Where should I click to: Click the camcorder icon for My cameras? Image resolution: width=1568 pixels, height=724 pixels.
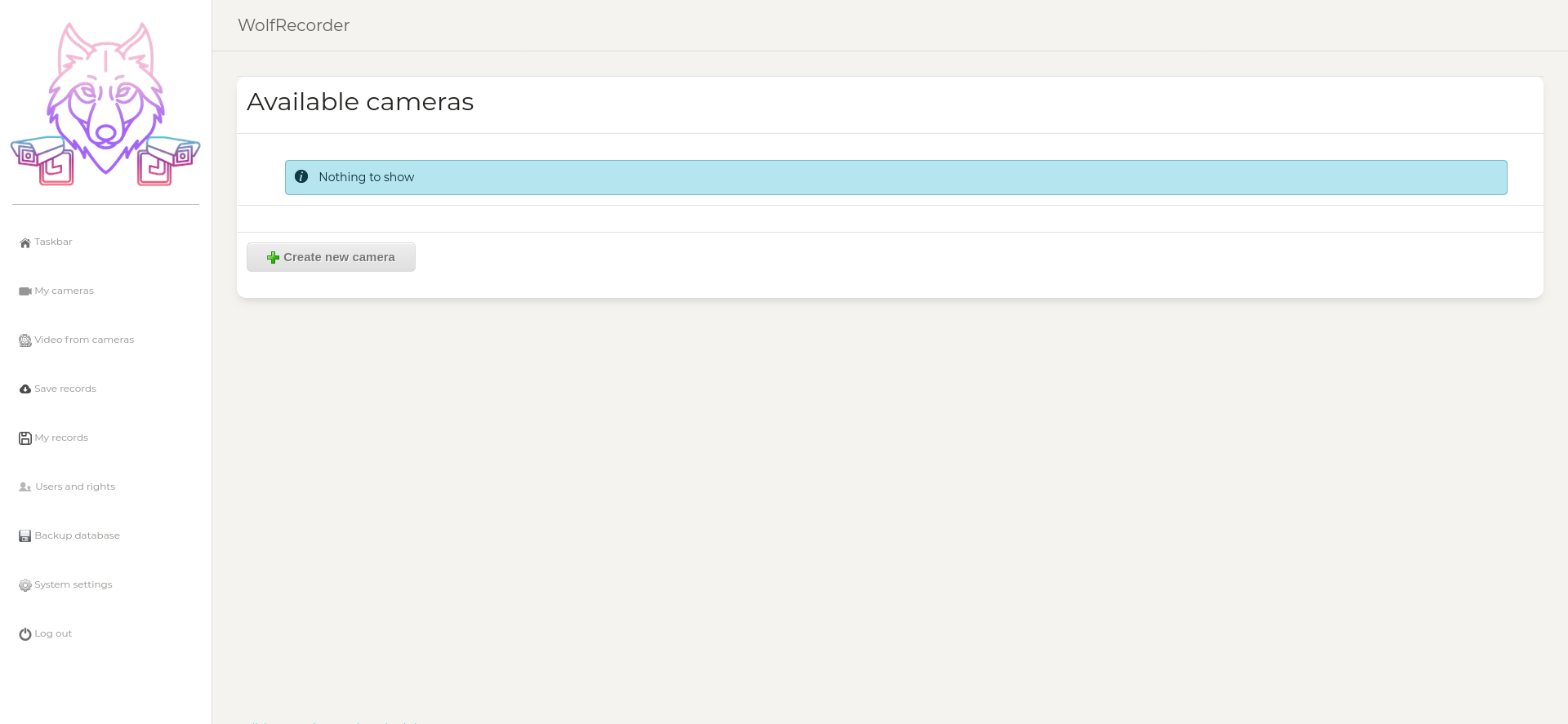point(25,291)
